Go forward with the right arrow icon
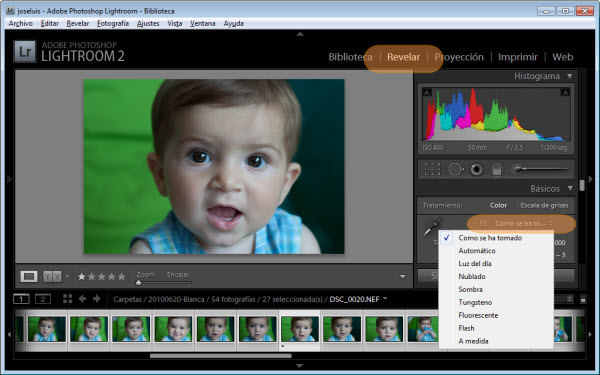This screenshot has width=600, height=375. 97,299
